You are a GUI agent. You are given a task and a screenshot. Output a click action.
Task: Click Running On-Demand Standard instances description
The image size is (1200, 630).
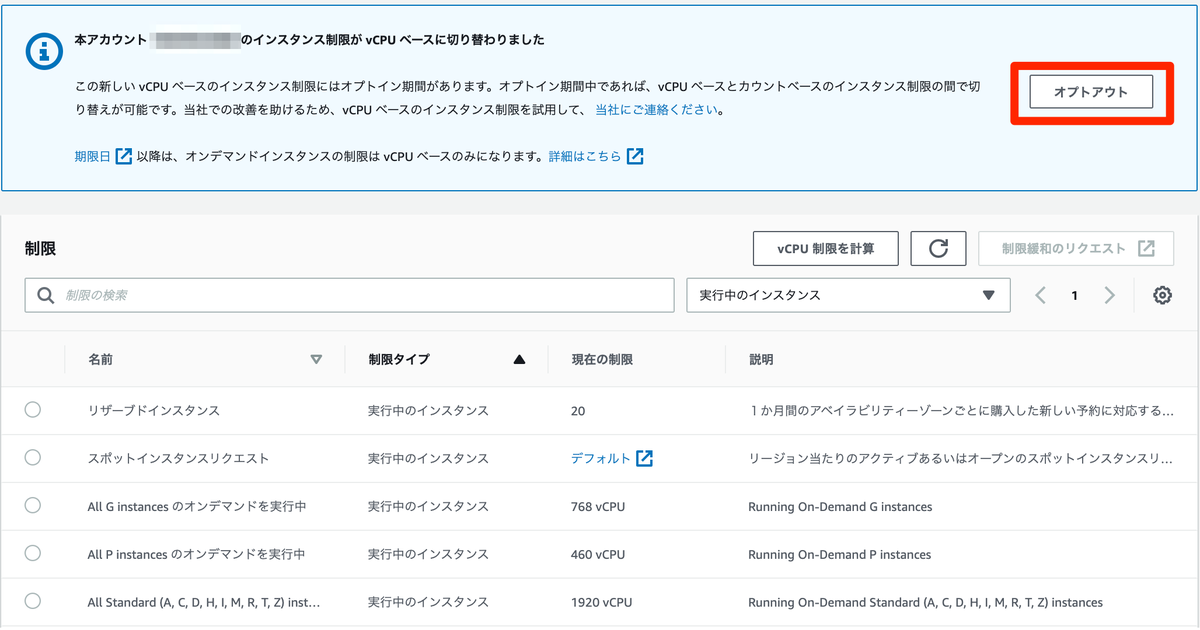coord(925,603)
